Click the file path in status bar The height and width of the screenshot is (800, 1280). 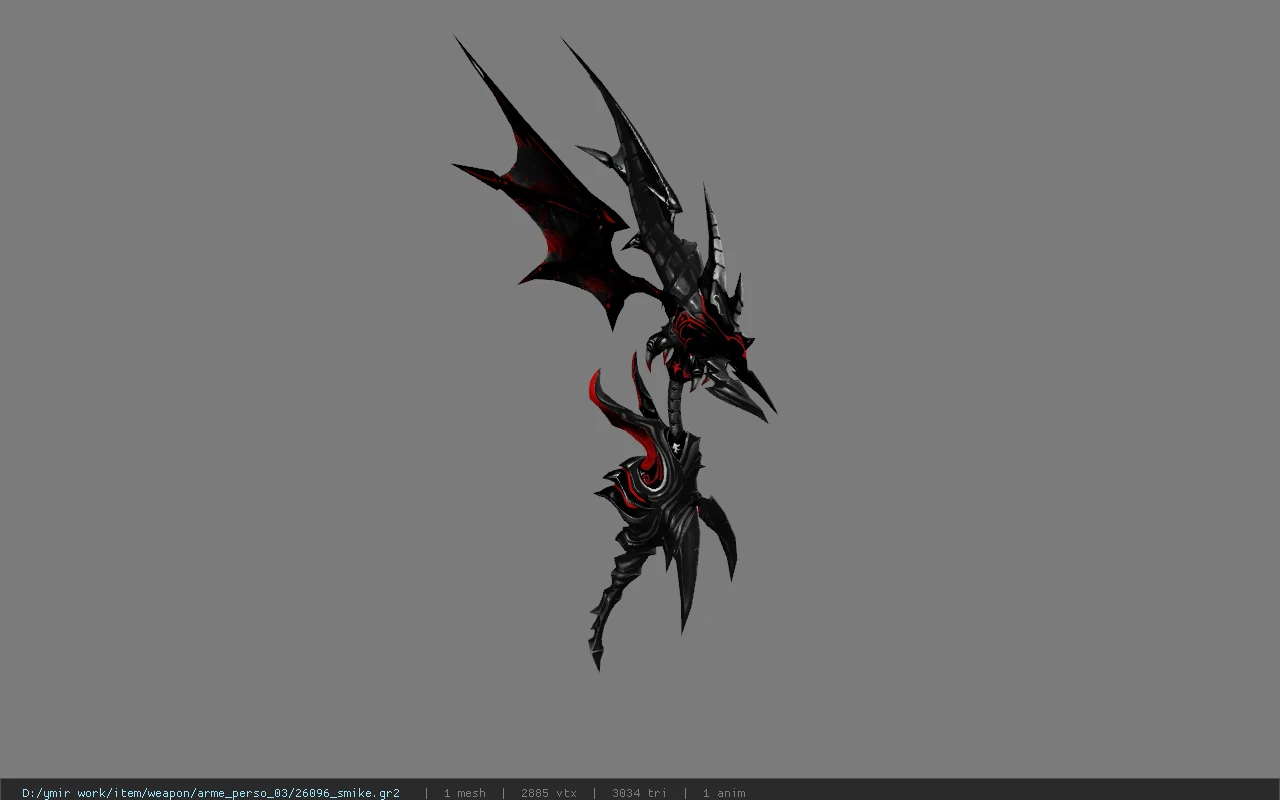coord(211,793)
